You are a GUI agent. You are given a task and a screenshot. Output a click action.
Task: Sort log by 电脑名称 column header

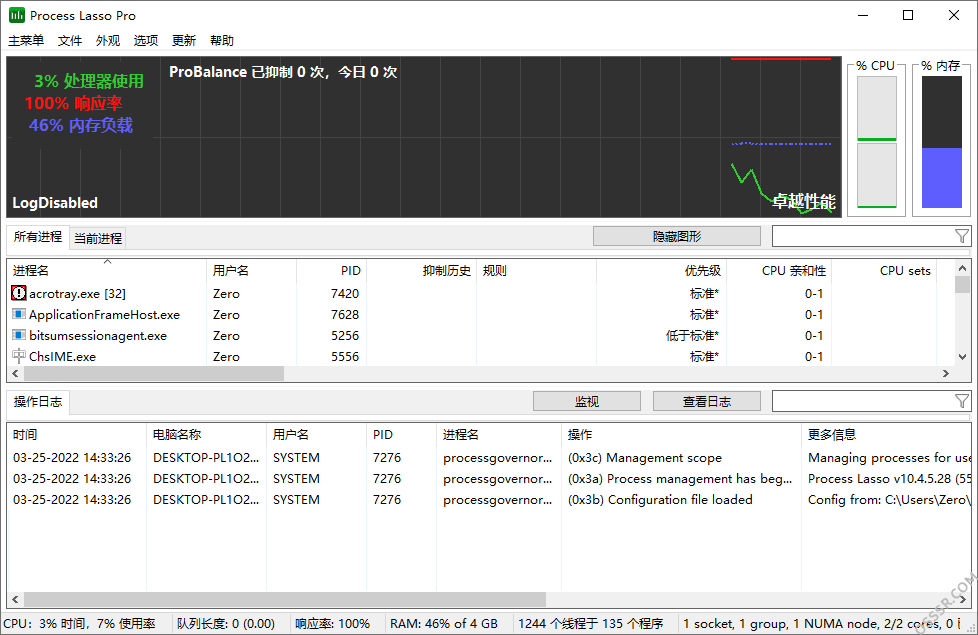tap(206, 435)
